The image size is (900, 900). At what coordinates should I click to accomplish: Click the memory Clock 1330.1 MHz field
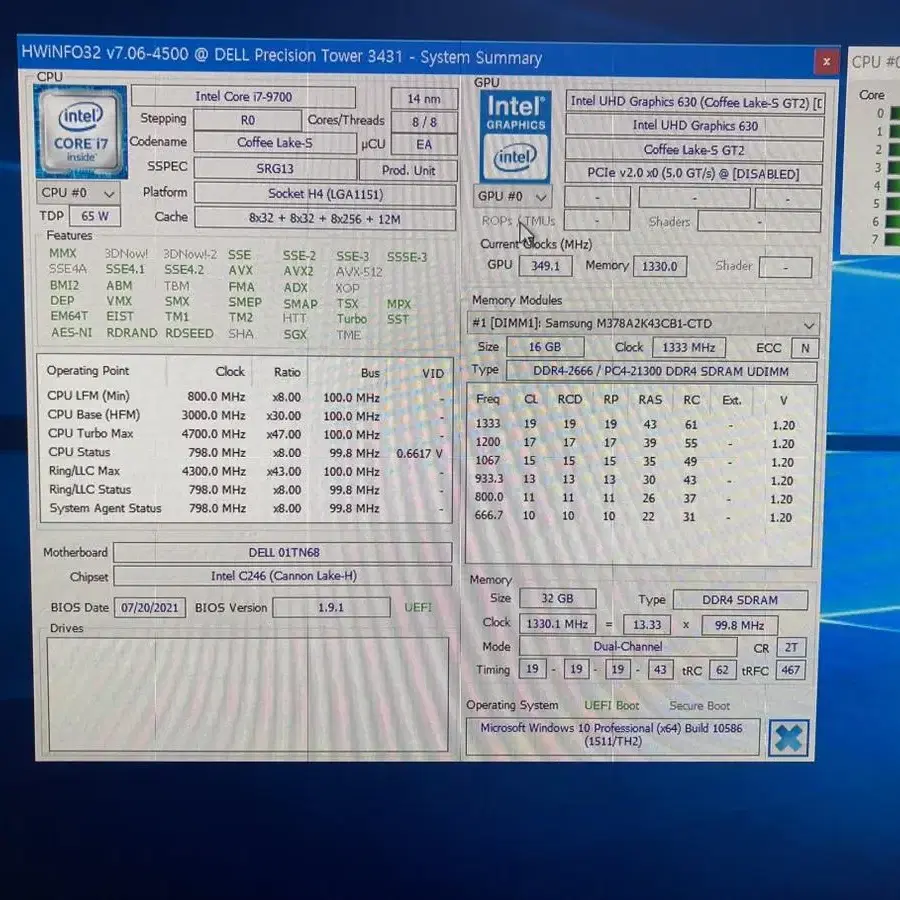(x=557, y=624)
